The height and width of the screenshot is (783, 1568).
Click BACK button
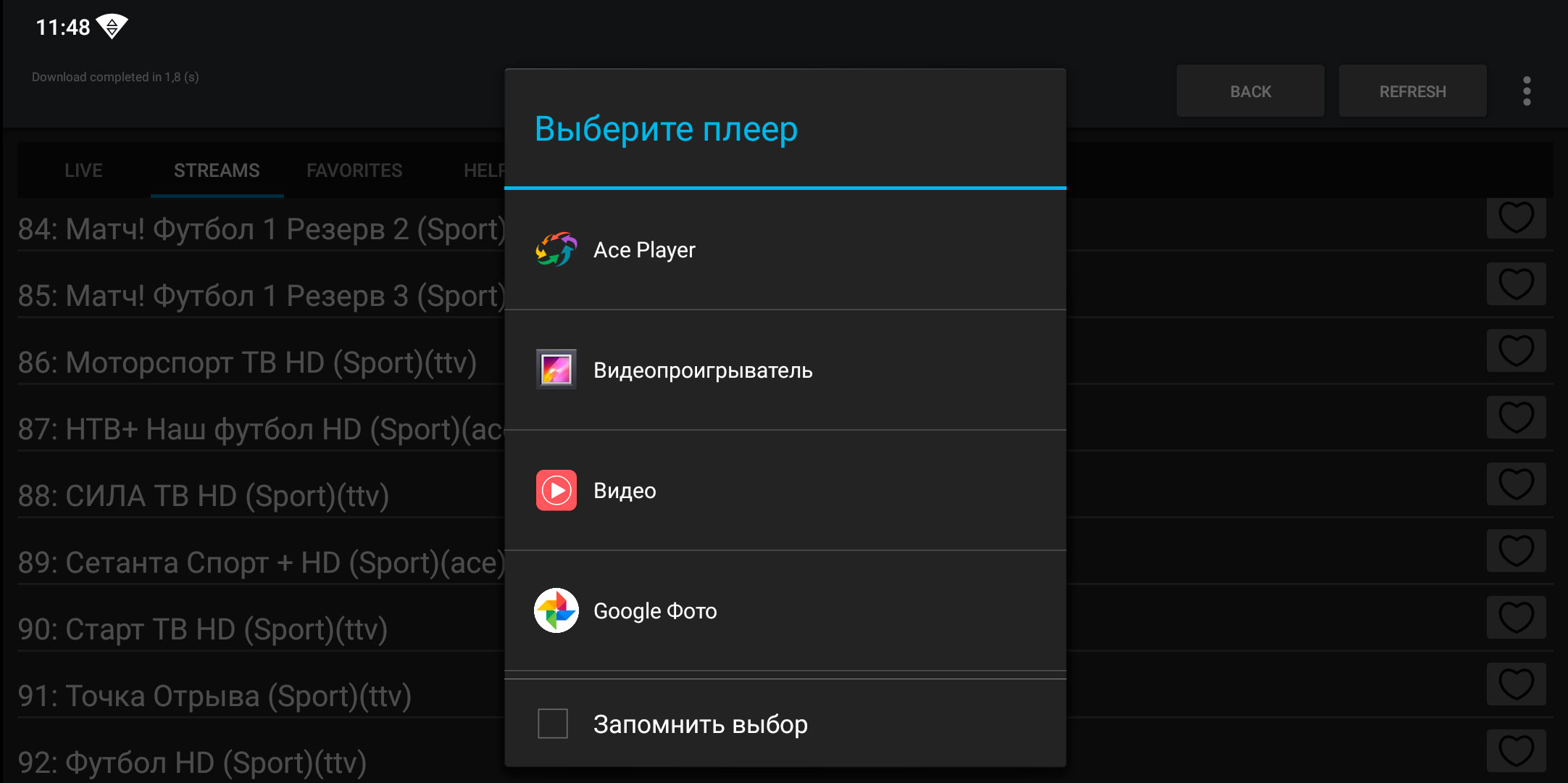click(x=1250, y=90)
